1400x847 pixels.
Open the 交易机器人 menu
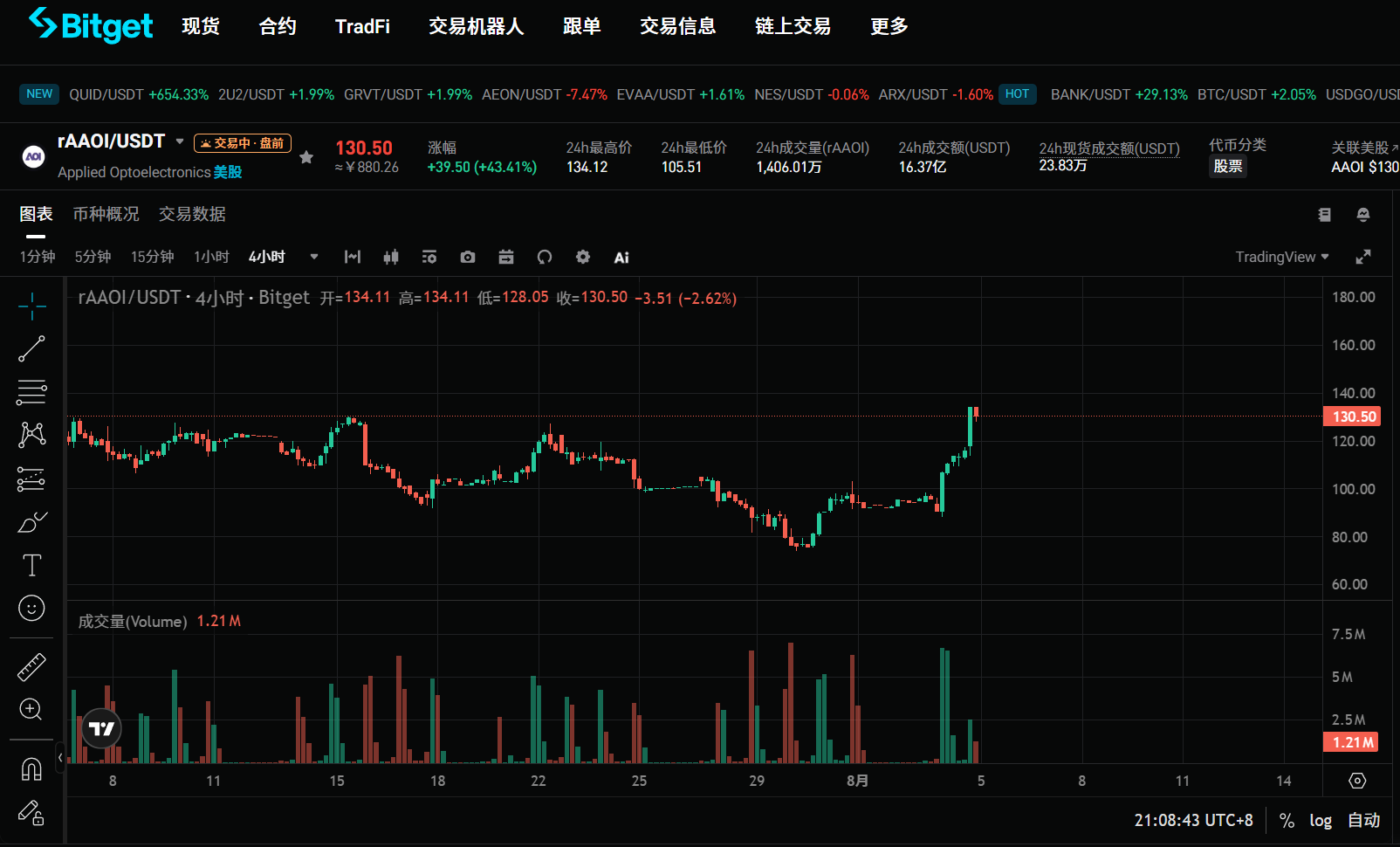click(x=477, y=26)
